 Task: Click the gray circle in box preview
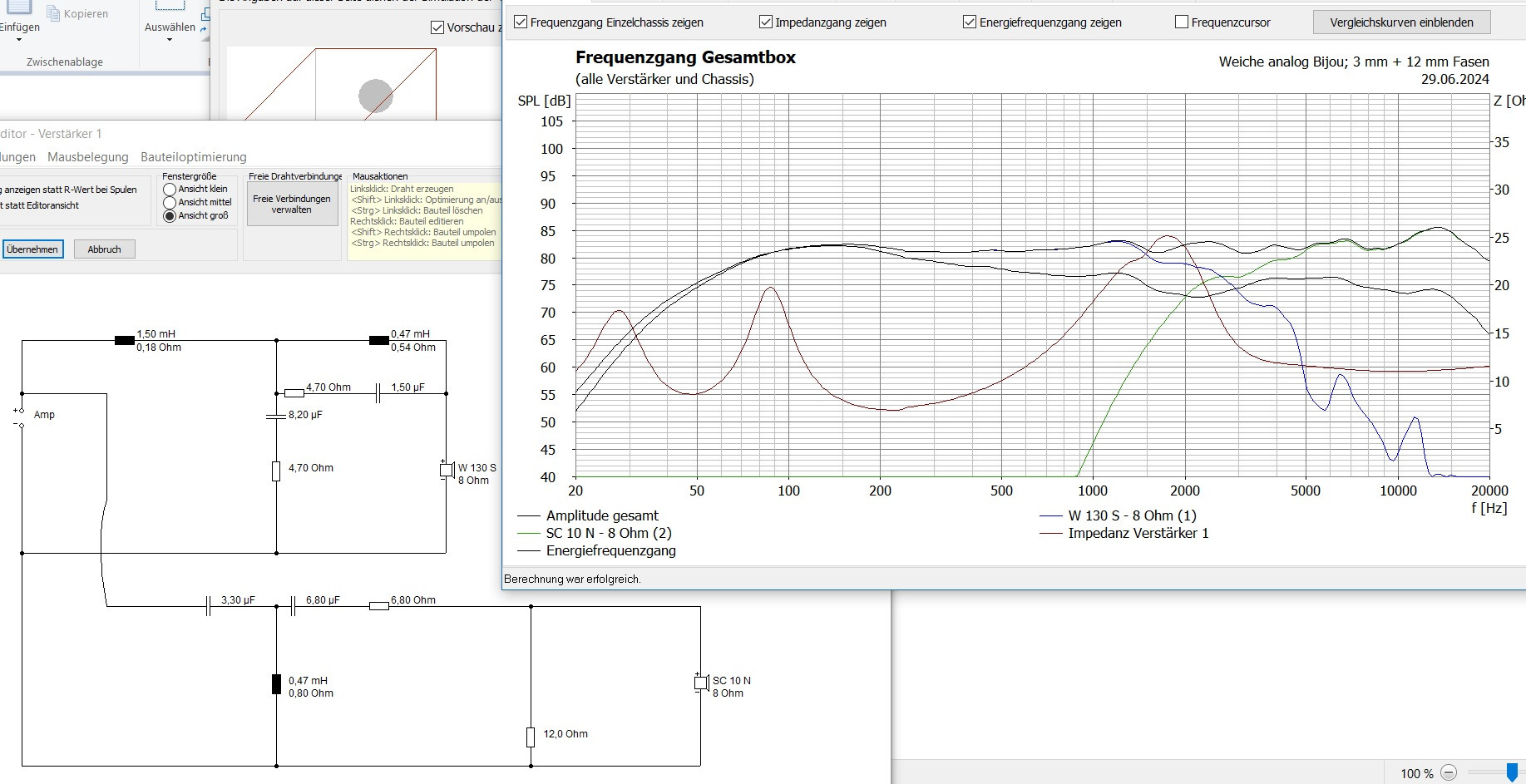click(x=375, y=96)
